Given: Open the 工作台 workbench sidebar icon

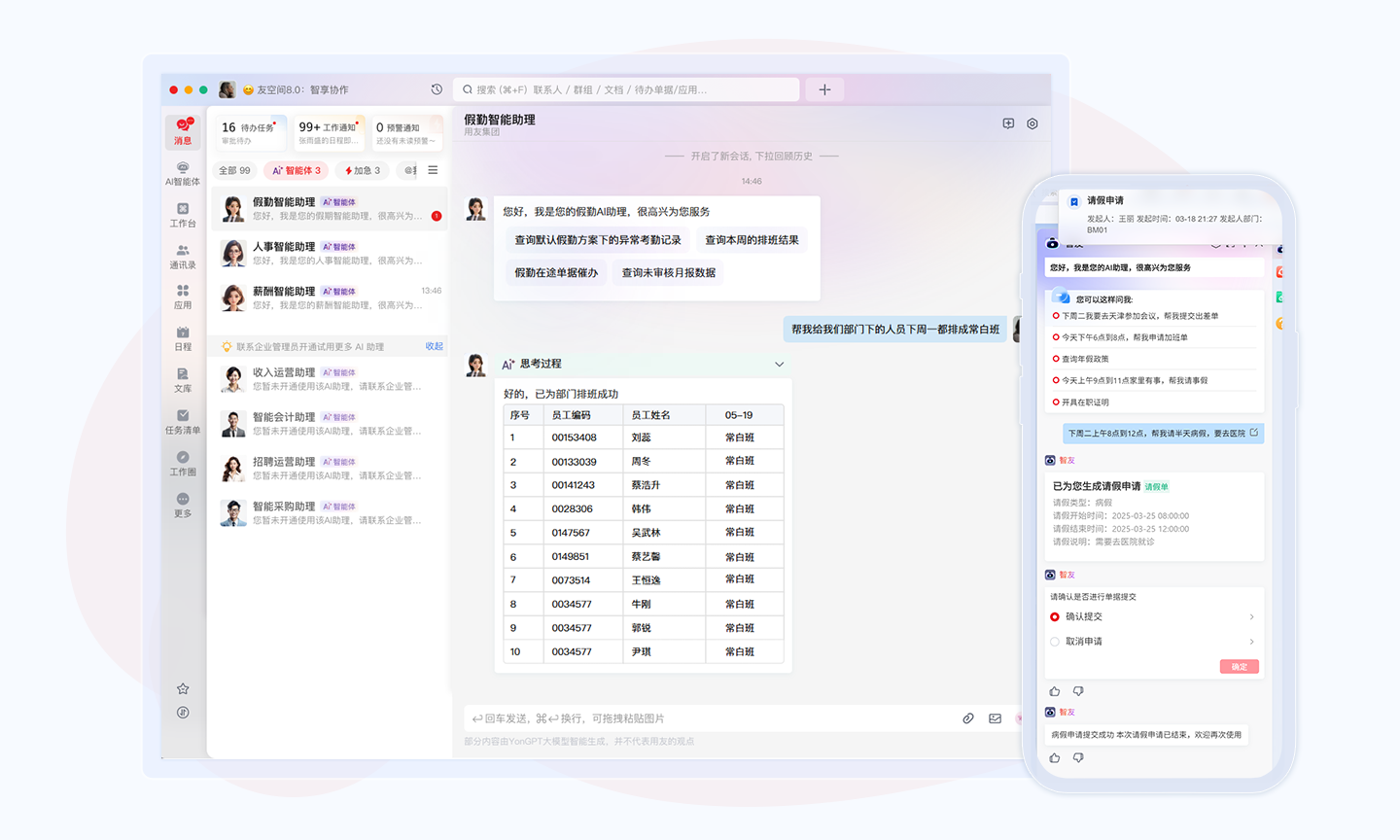Looking at the screenshot, I should coord(183,215).
